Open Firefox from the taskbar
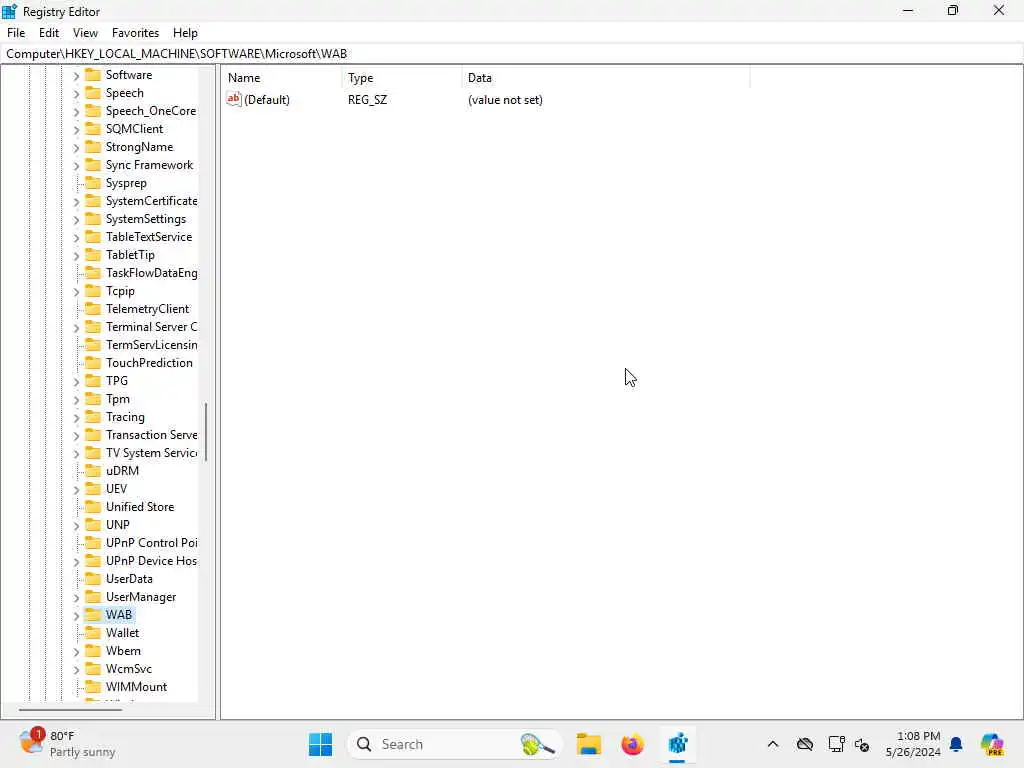 (x=632, y=744)
